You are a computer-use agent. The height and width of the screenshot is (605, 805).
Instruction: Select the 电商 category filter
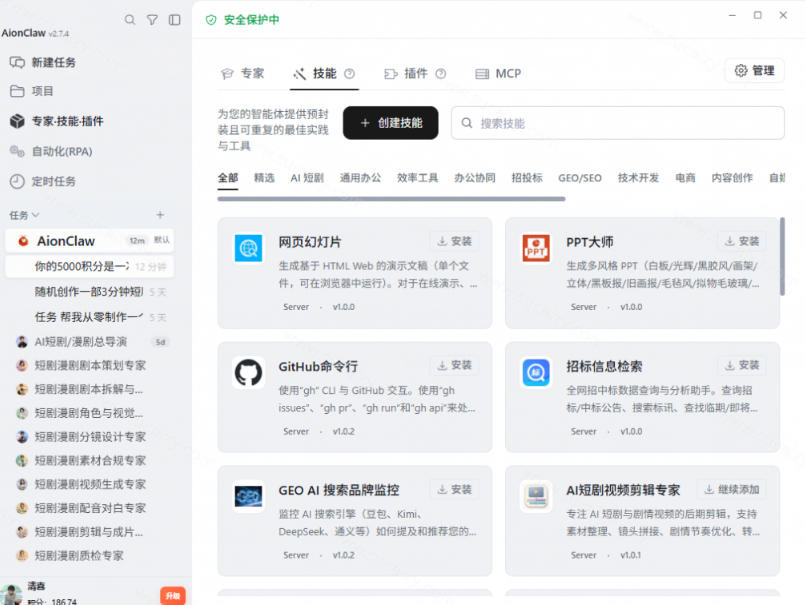[685, 178]
